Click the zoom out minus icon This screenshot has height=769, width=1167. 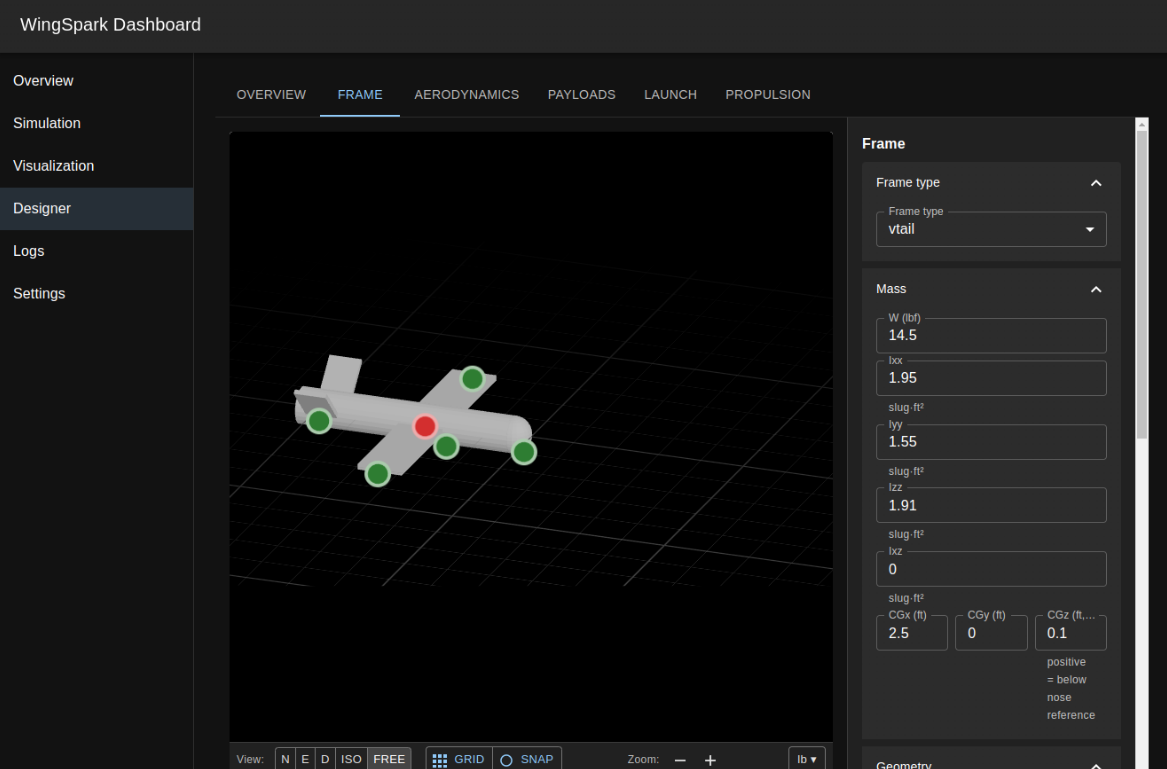[x=680, y=760]
